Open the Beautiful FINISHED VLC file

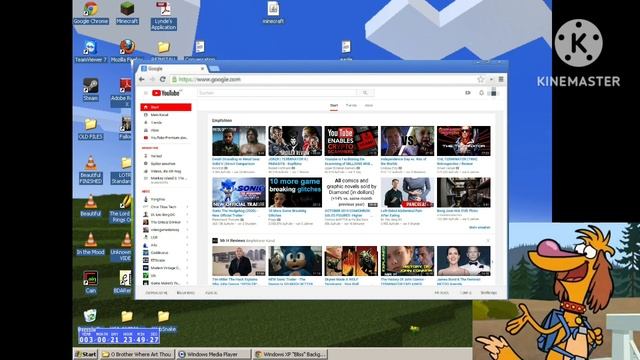[91, 163]
